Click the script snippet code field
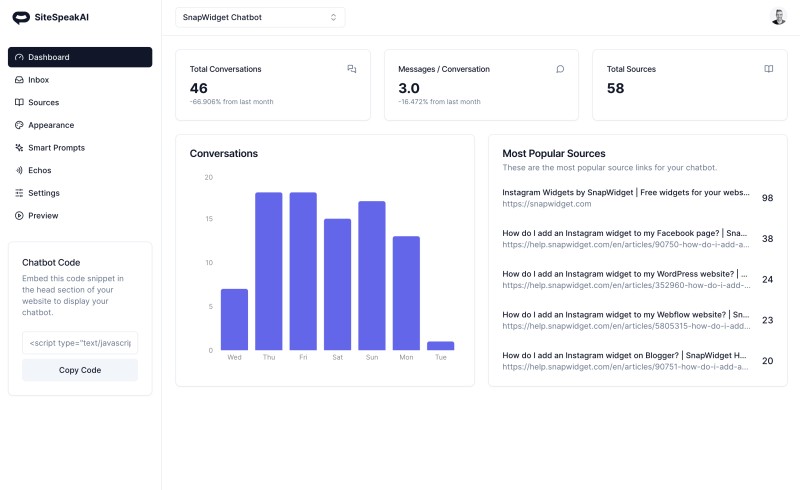Image resolution: width=800 pixels, height=490 pixels. click(80, 343)
